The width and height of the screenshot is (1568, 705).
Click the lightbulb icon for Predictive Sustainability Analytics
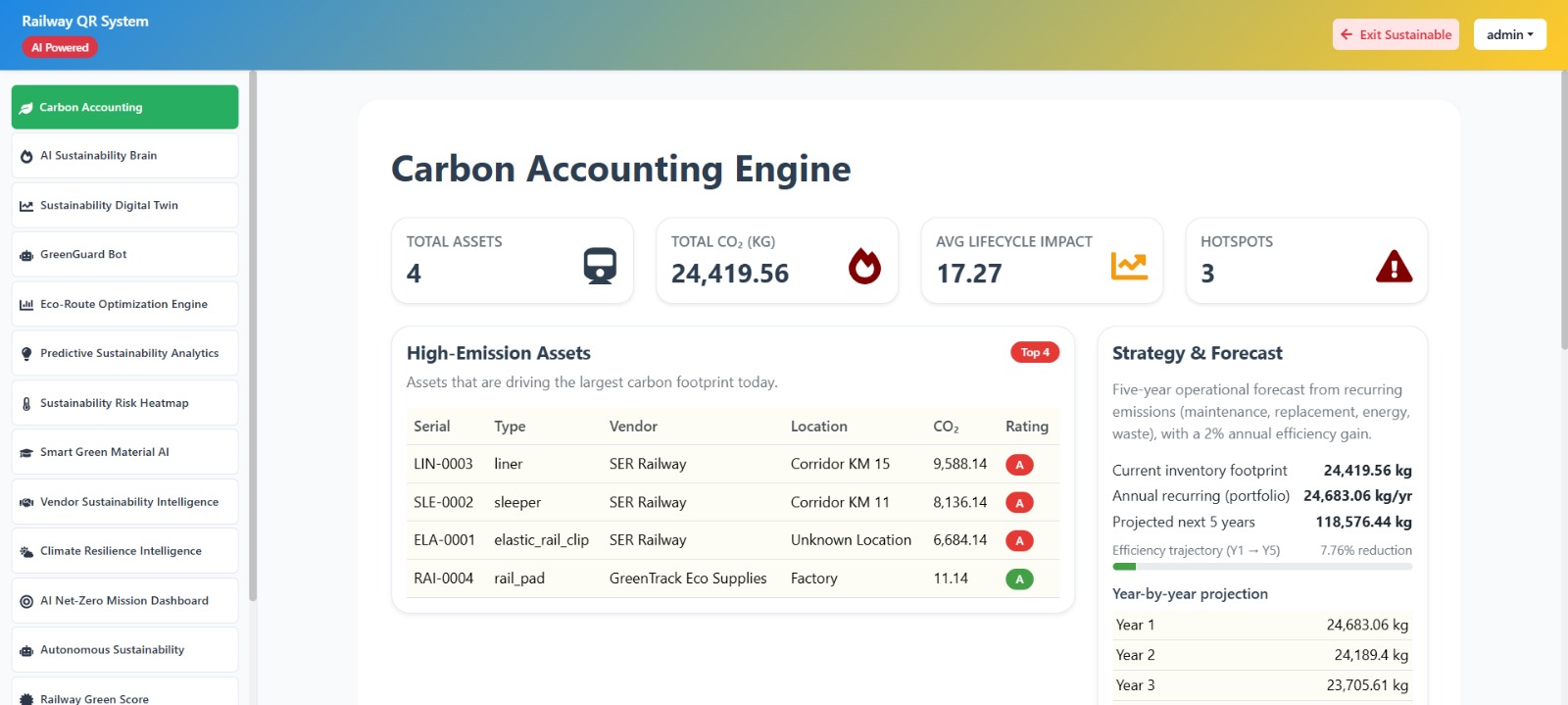pos(26,354)
